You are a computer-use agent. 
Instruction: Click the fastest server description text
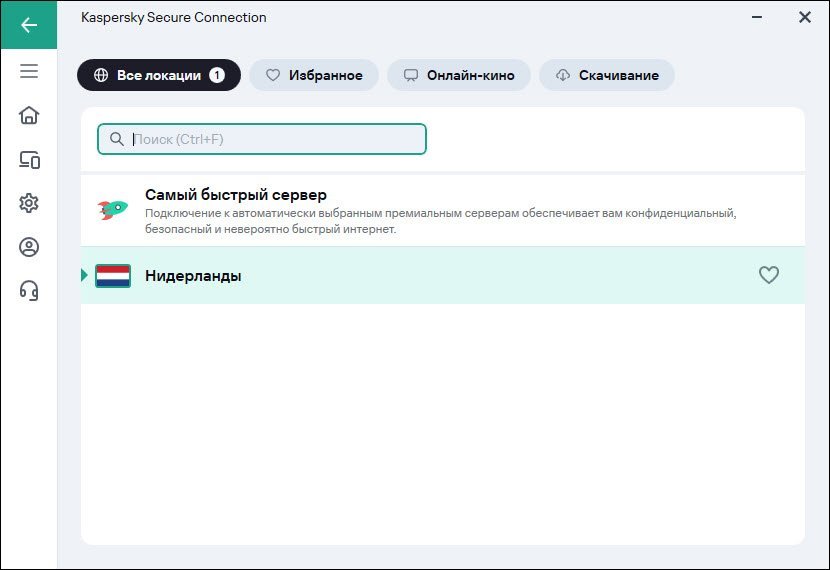440,221
